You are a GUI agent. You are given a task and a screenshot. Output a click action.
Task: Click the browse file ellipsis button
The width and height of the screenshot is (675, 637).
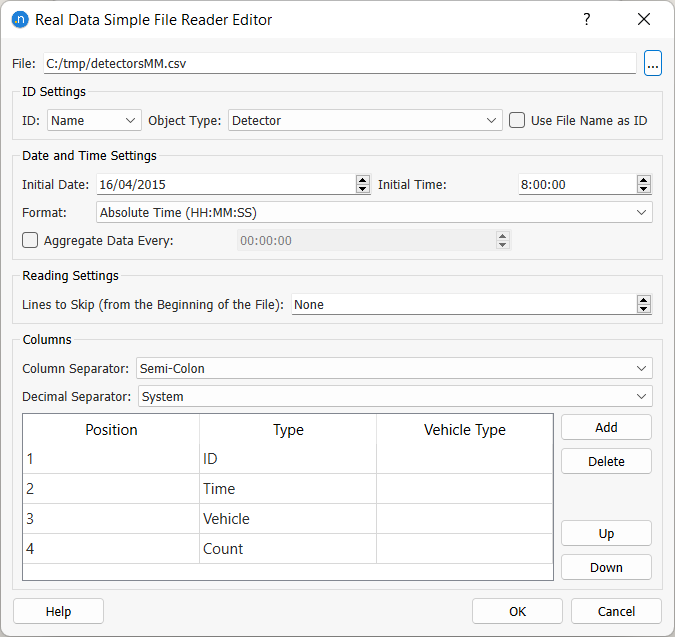[652, 63]
